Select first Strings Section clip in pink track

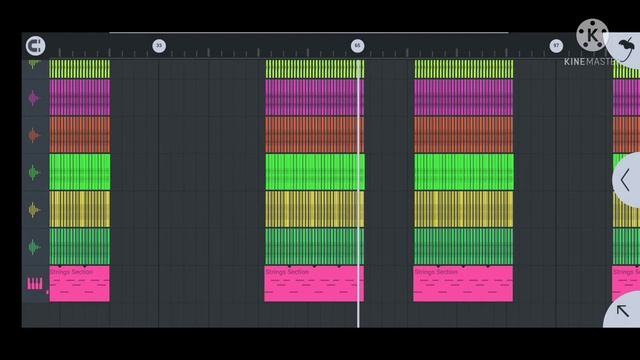[80, 284]
